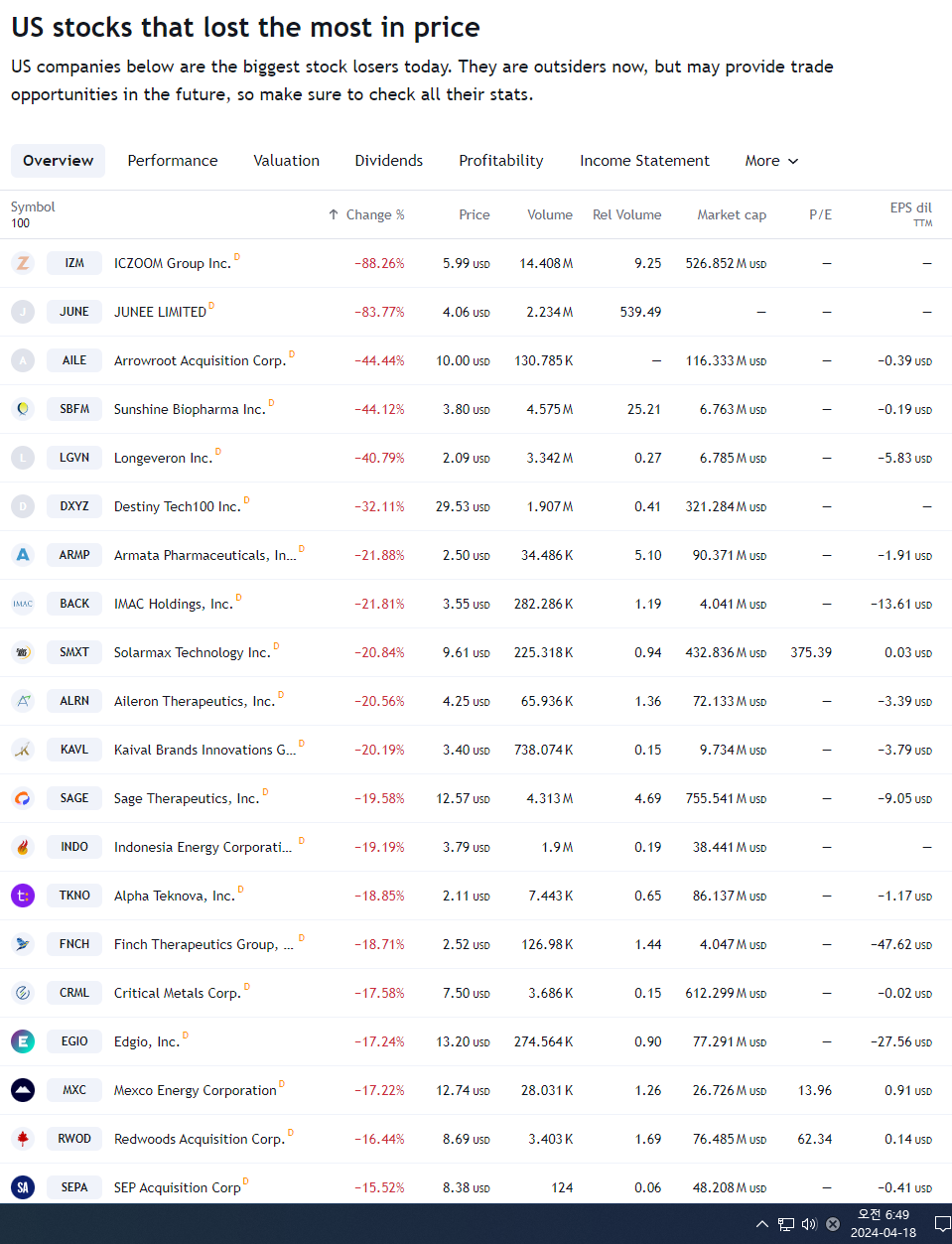The width and height of the screenshot is (952, 1244).
Task: Switch to the Income Statement tab
Action: pyautogui.click(x=645, y=161)
